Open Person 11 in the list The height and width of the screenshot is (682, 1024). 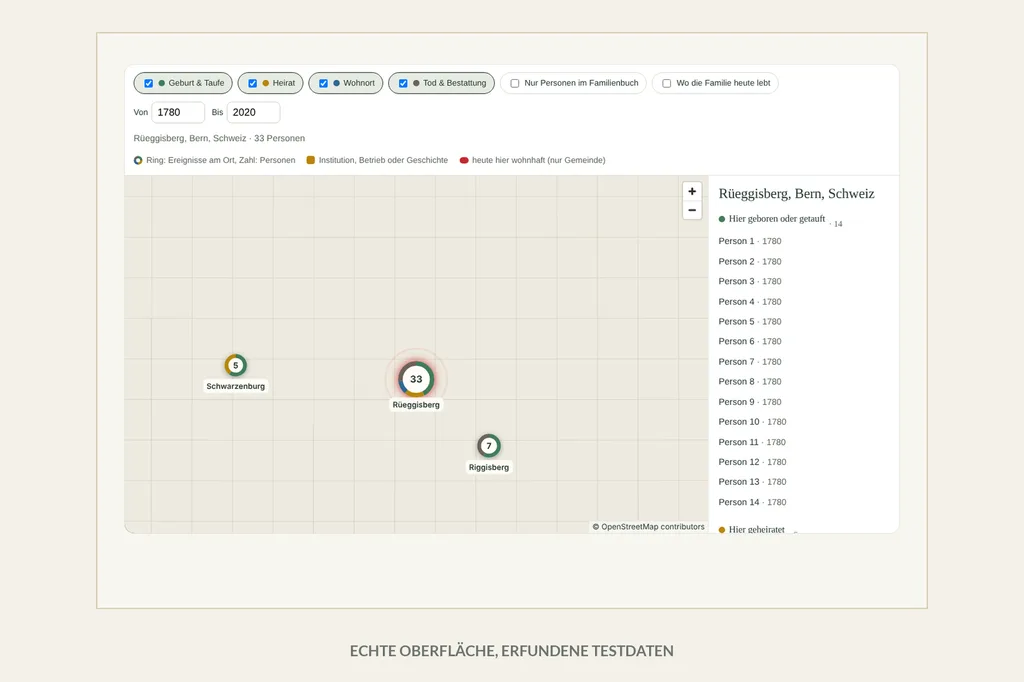coord(752,442)
